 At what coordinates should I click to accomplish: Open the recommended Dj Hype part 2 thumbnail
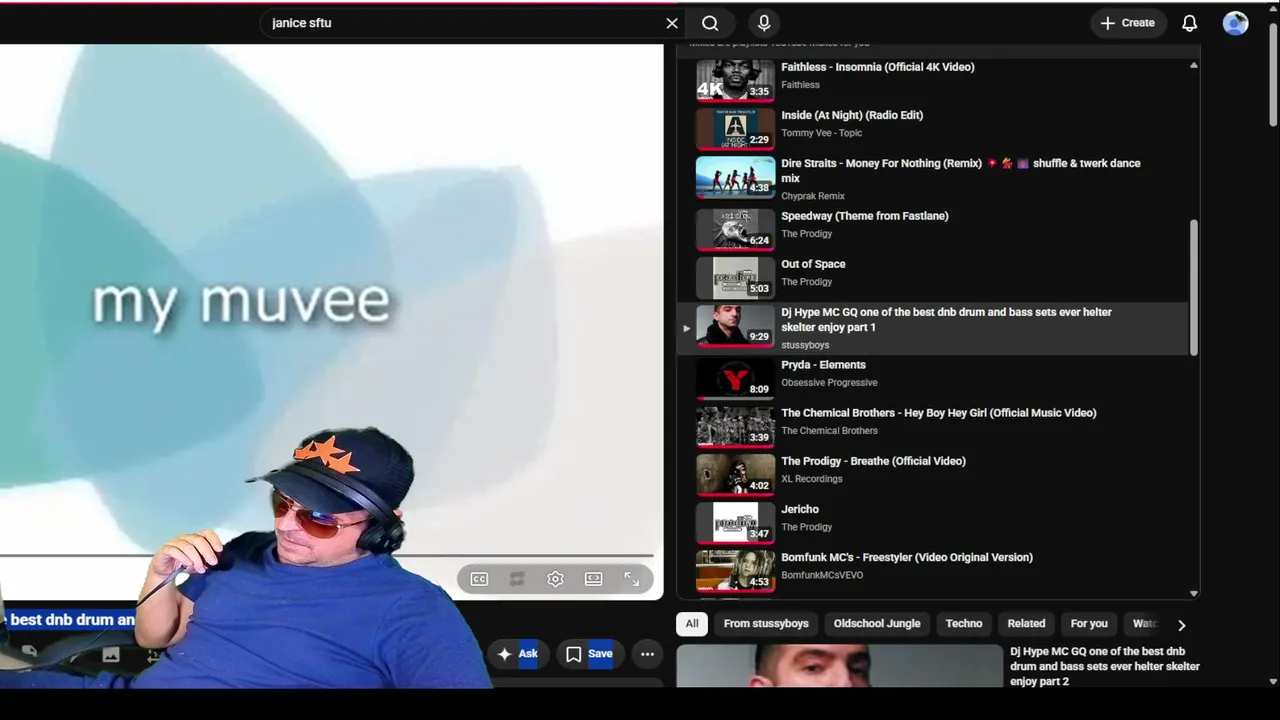(839, 666)
